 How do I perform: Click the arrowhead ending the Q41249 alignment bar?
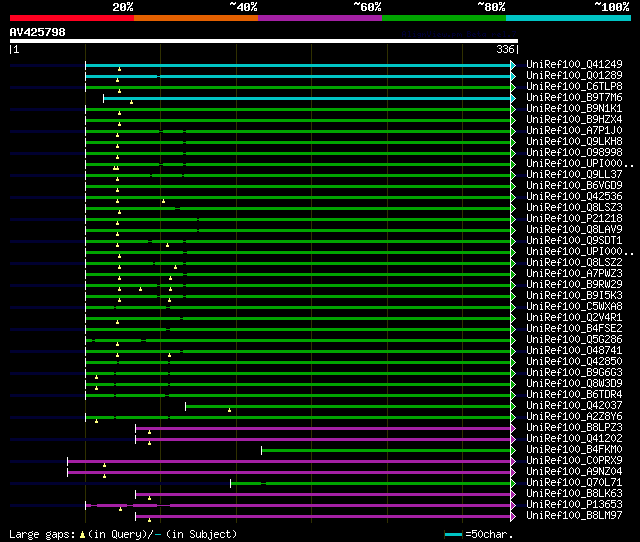click(x=514, y=65)
